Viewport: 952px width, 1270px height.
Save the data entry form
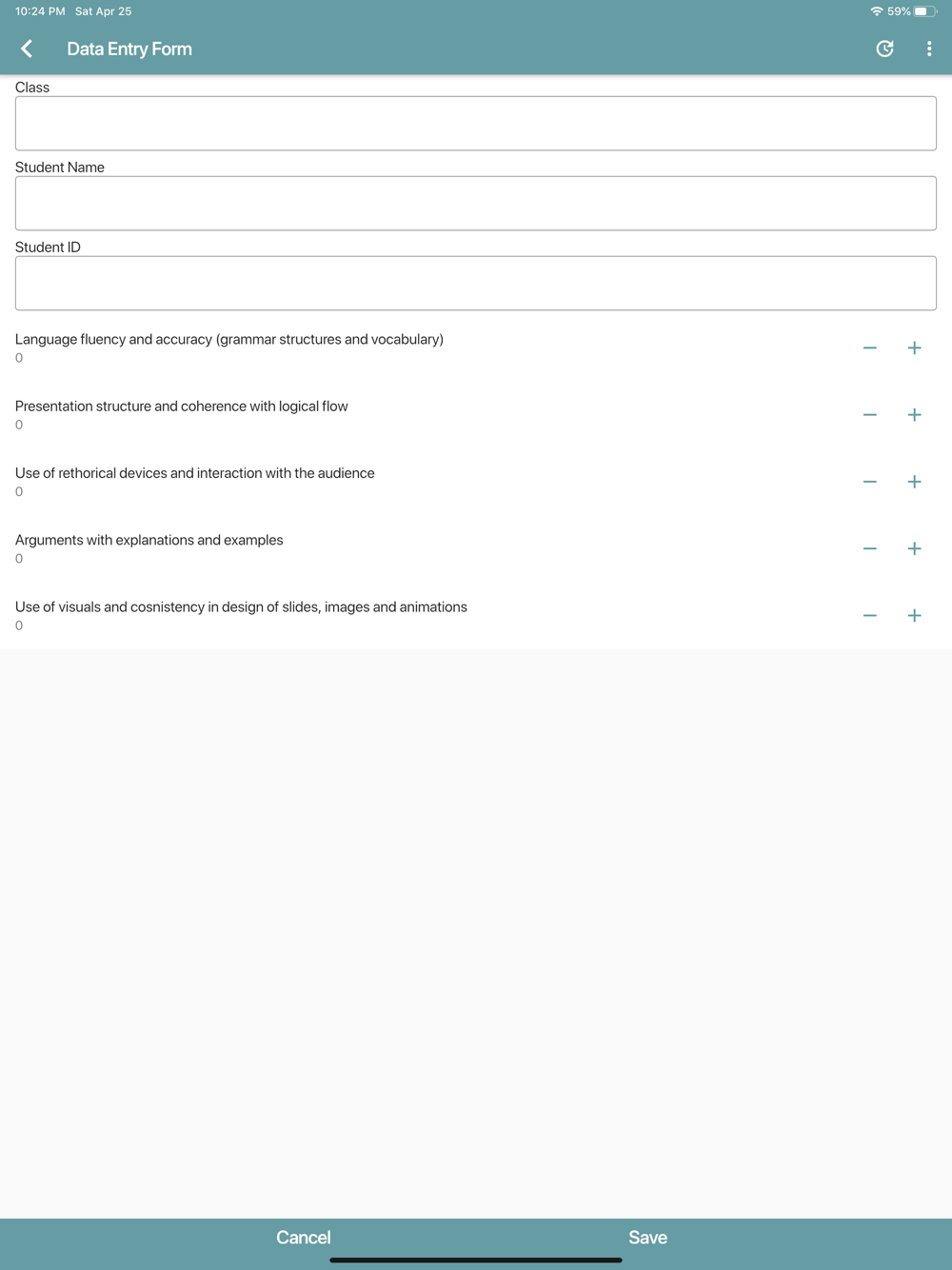[647, 1238]
